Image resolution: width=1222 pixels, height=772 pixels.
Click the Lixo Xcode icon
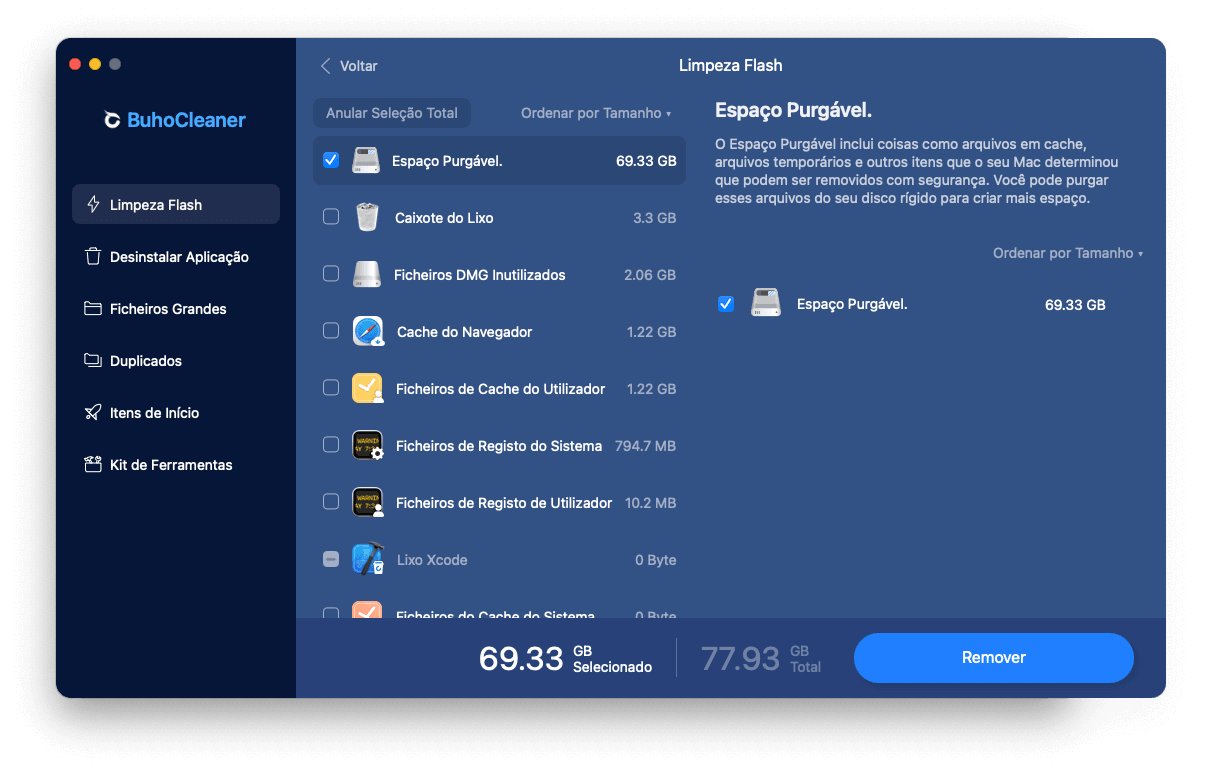click(x=367, y=560)
